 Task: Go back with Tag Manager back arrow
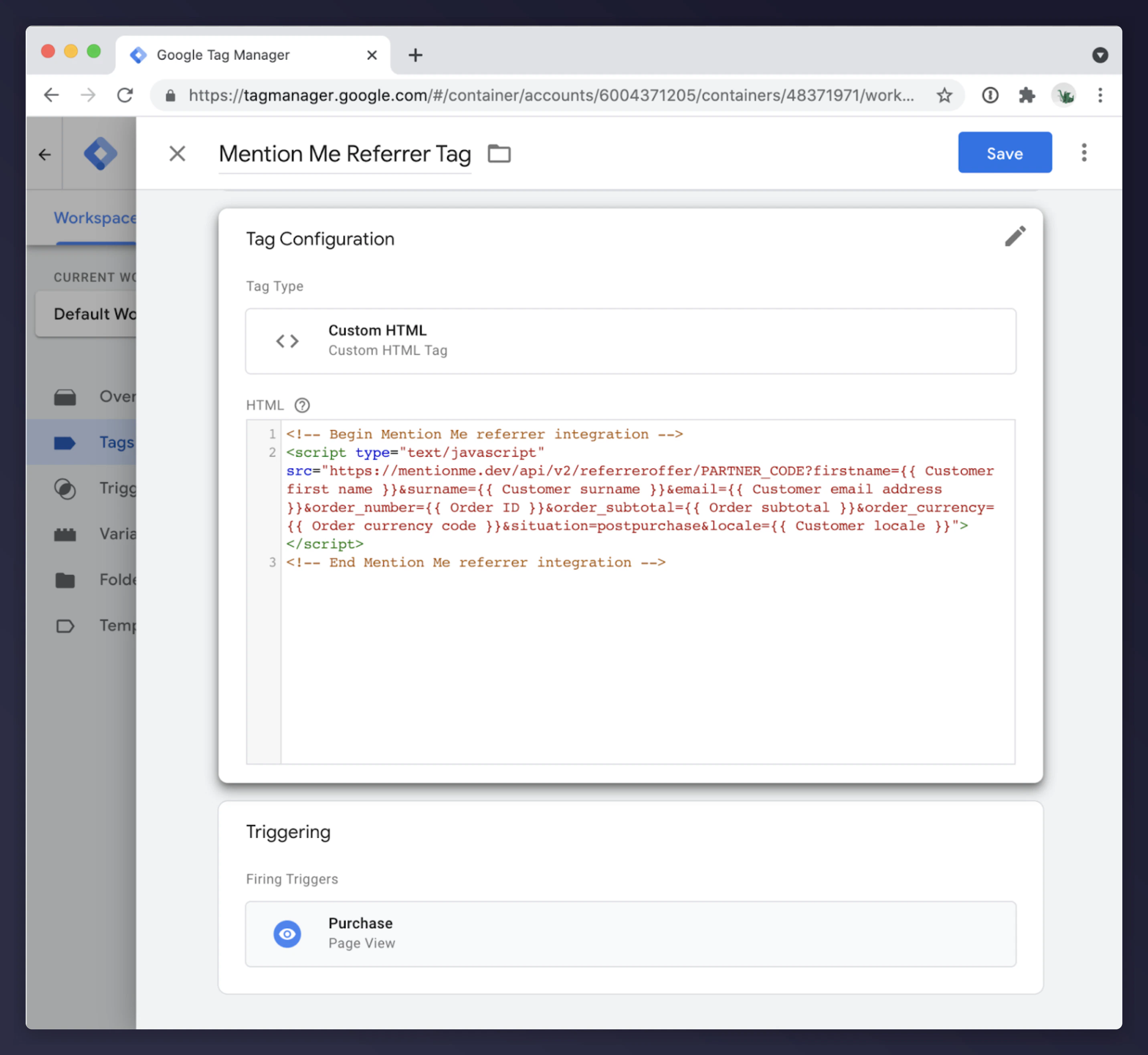pyautogui.click(x=44, y=154)
